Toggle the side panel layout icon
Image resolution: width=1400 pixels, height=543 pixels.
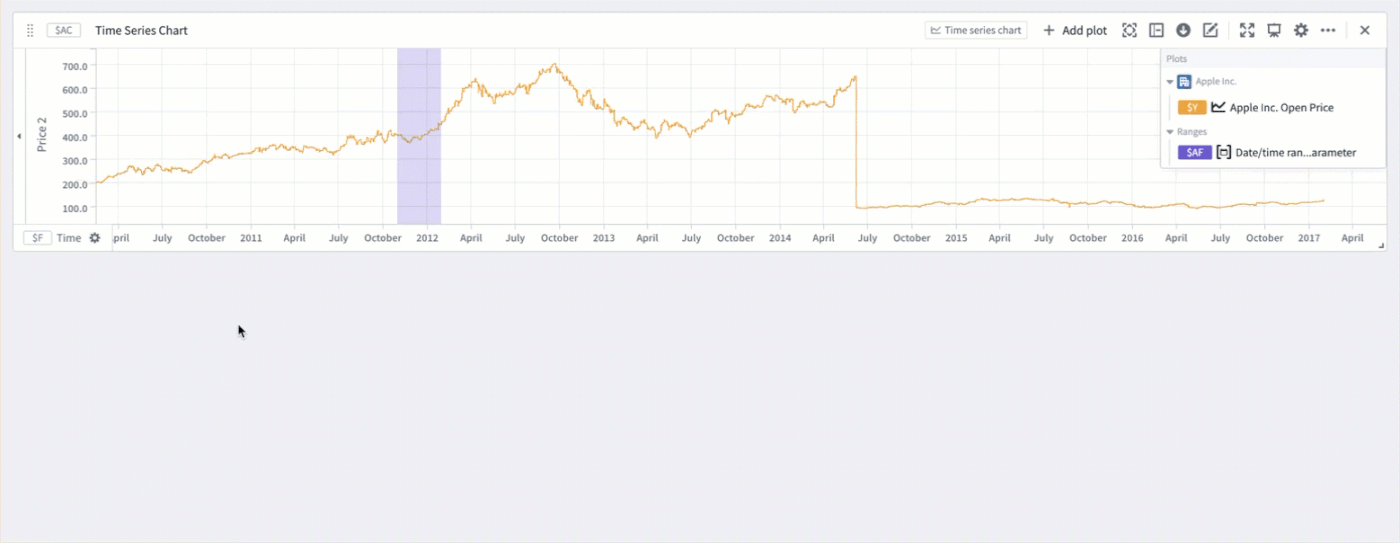click(x=1156, y=31)
